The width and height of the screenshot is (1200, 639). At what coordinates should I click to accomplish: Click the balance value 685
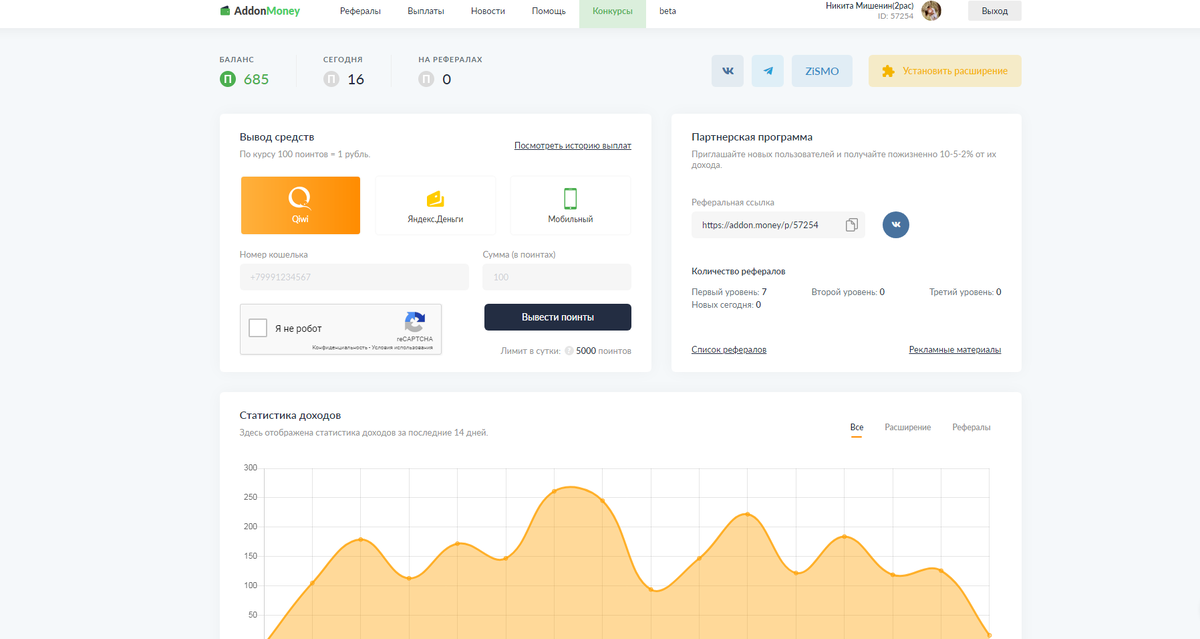(256, 80)
